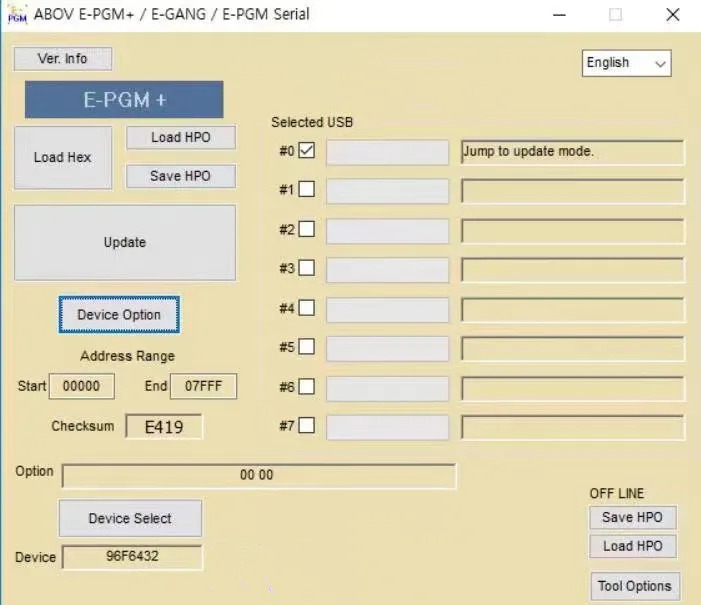Click the status box for USB #1
The height and width of the screenshot is (605, 701).
click(x=572, y=191)
